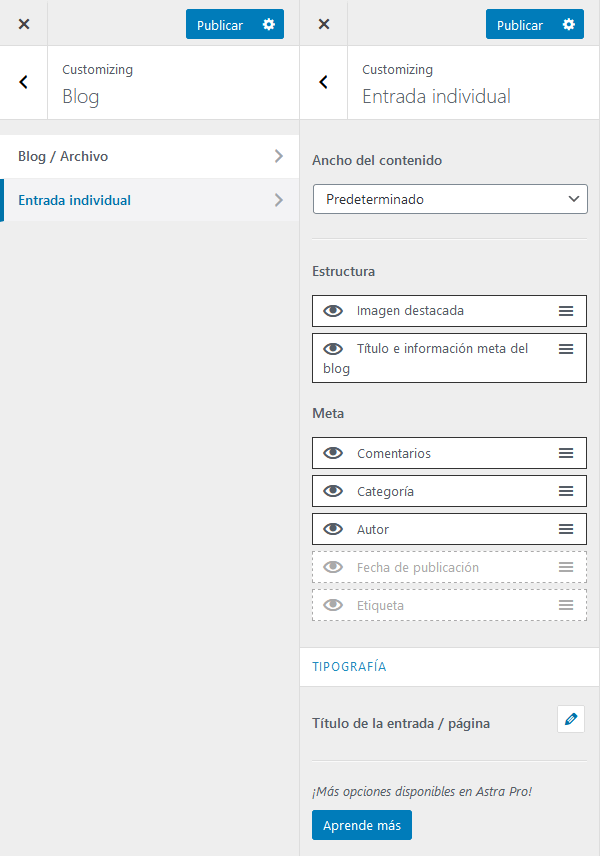Click the gear icon beside right Publicar button
Screen dimensions: 600x856
568,25
